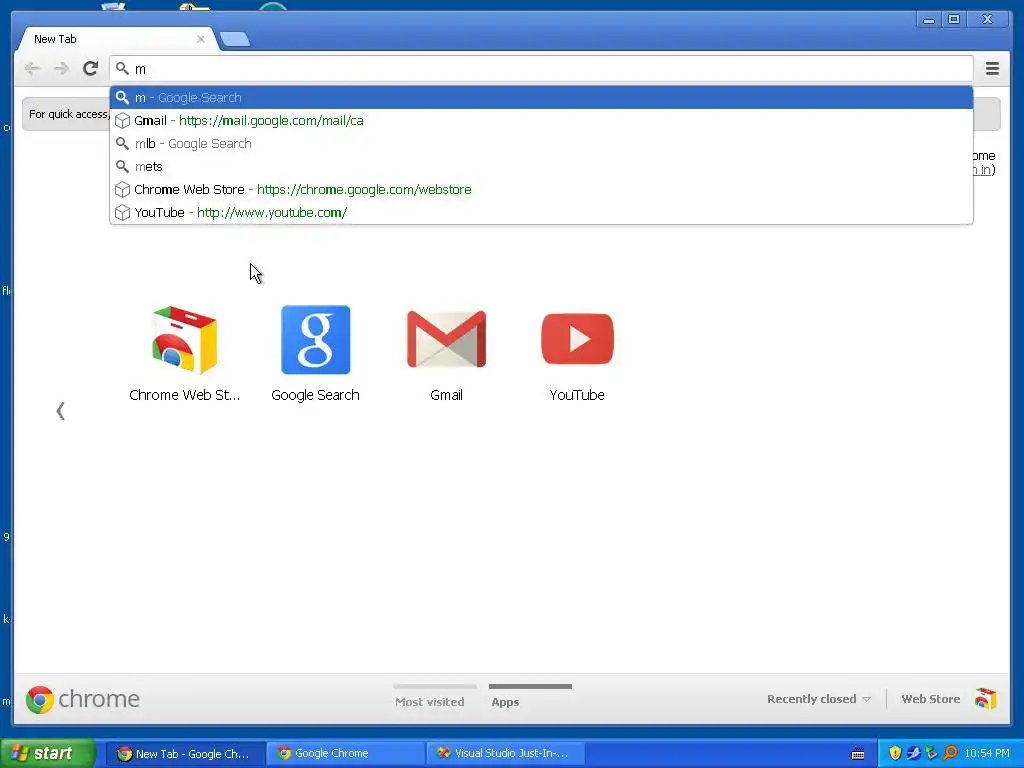Choose the 'm - Google Search' suggestion

[541, 97]
